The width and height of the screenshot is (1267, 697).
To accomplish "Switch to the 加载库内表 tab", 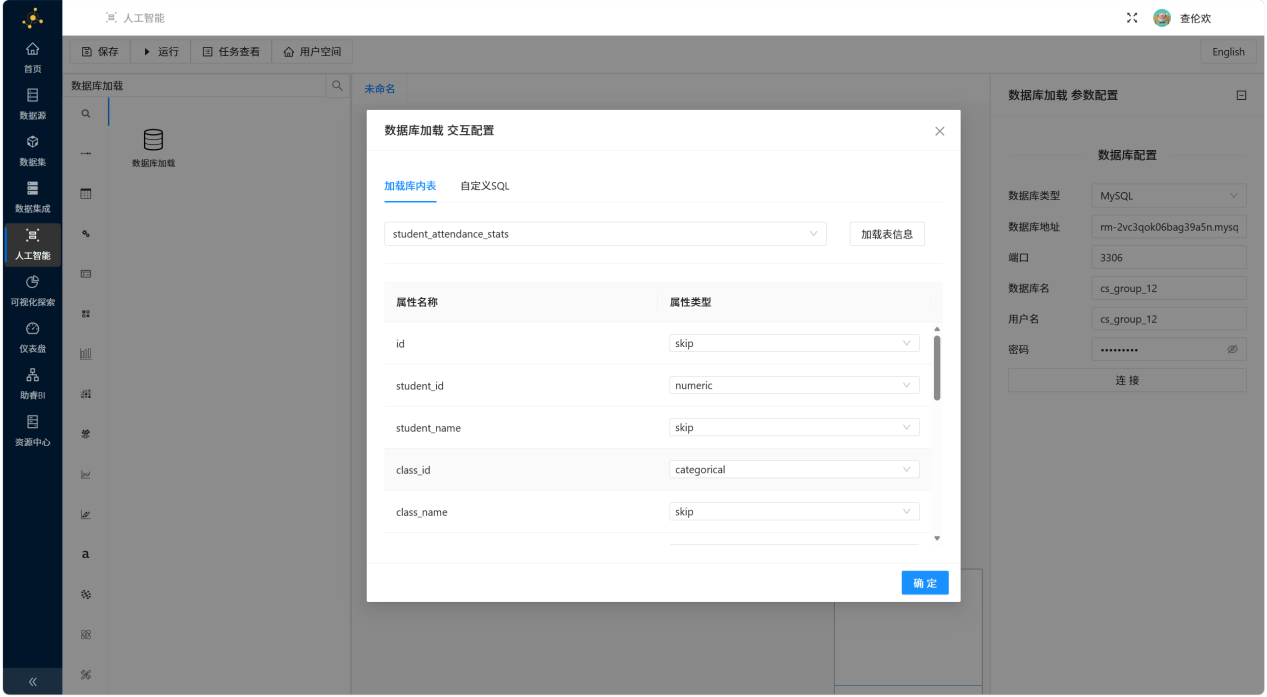I will 410,186.
